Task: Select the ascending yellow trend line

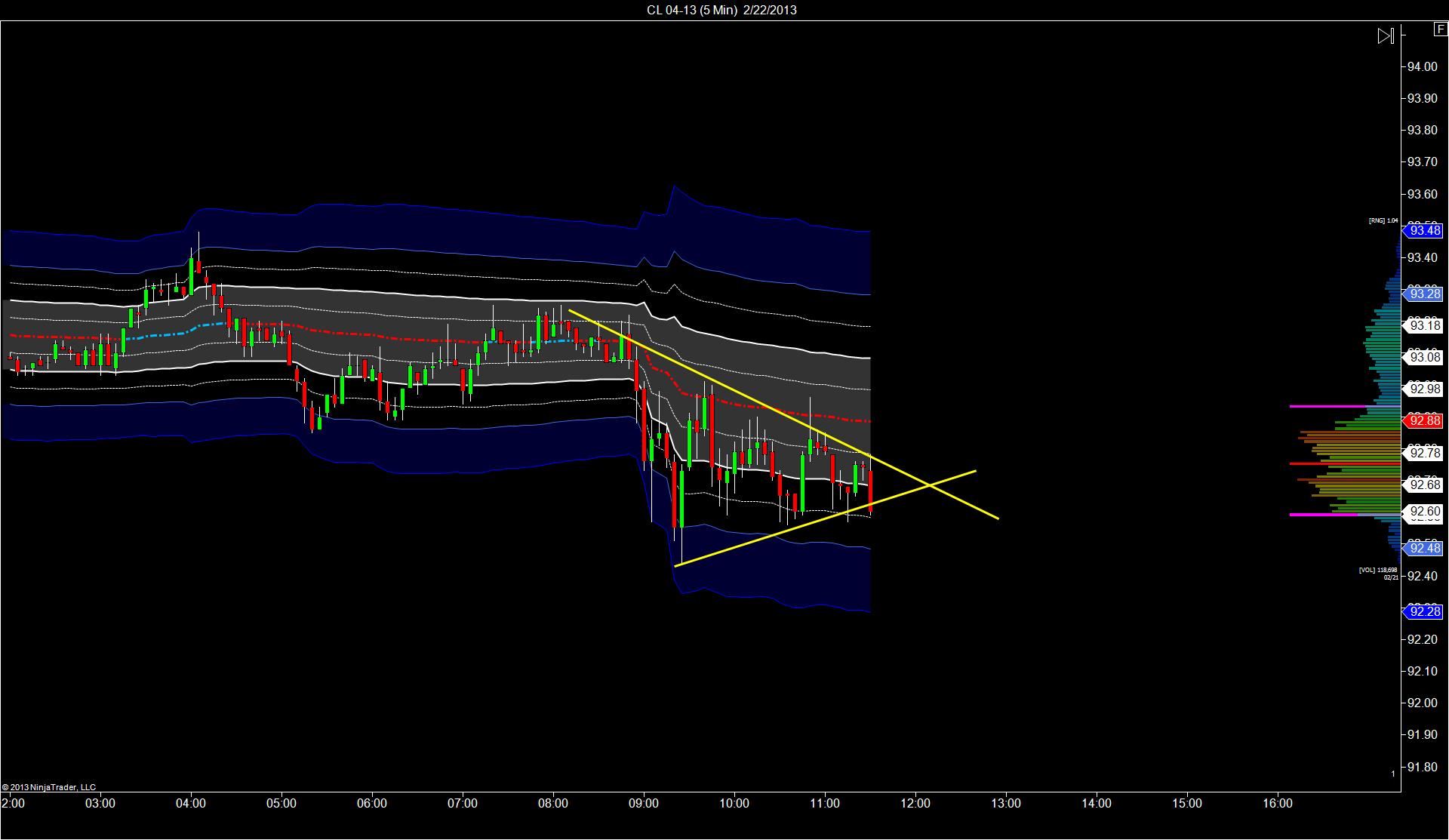Action: (x=825, y=518)
